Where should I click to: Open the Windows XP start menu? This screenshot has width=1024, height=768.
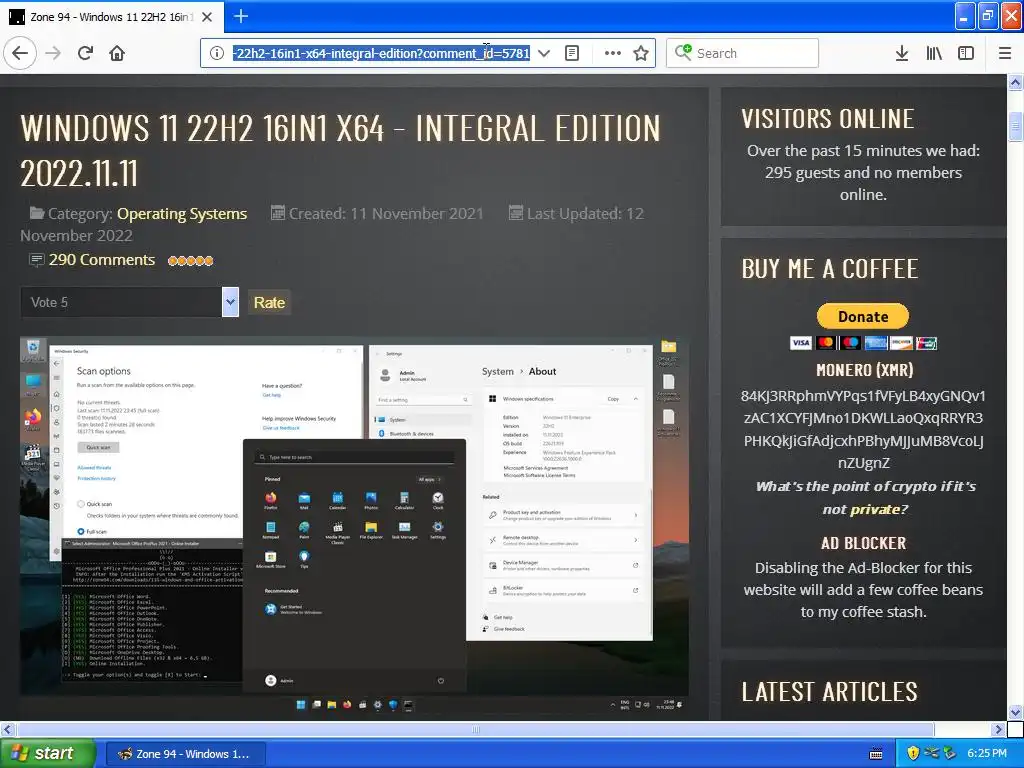pos(47,754)
